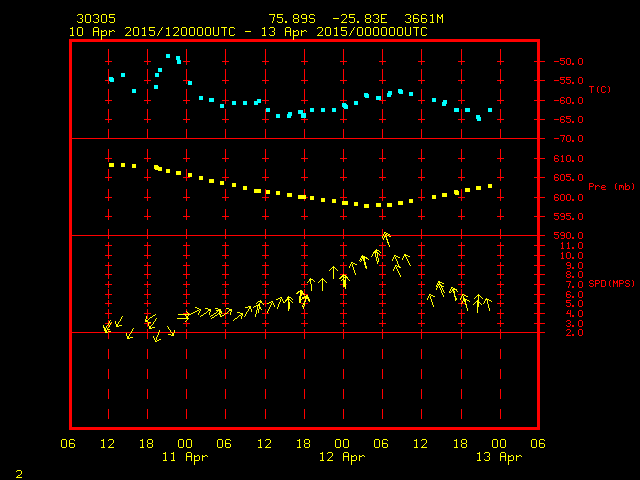The height and width of the screenshot is (480, 640).
Task: Click the 610.0 pressure axis label
Action: coord(568,158)
